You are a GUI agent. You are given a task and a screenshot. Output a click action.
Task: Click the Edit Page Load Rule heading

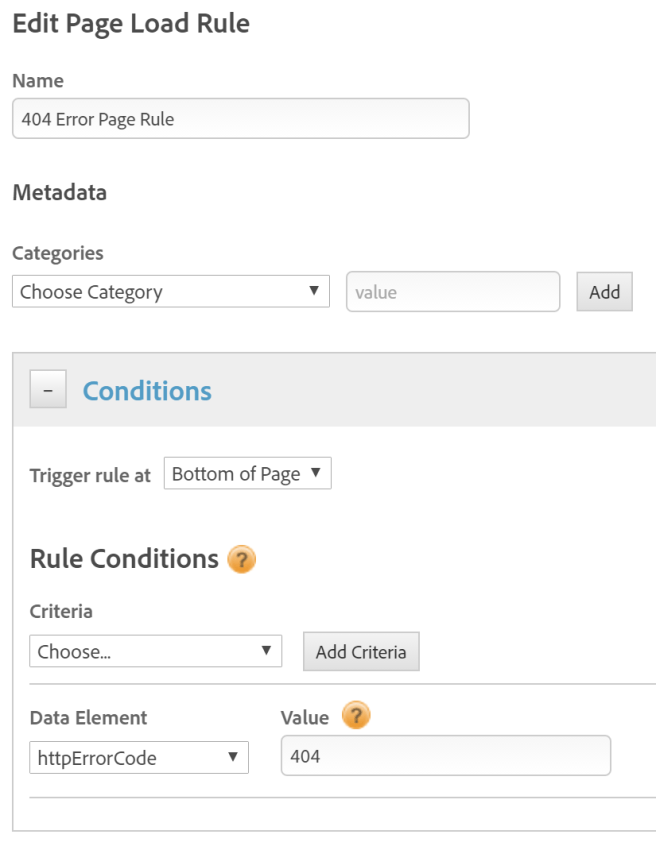(x=131, y=23)
